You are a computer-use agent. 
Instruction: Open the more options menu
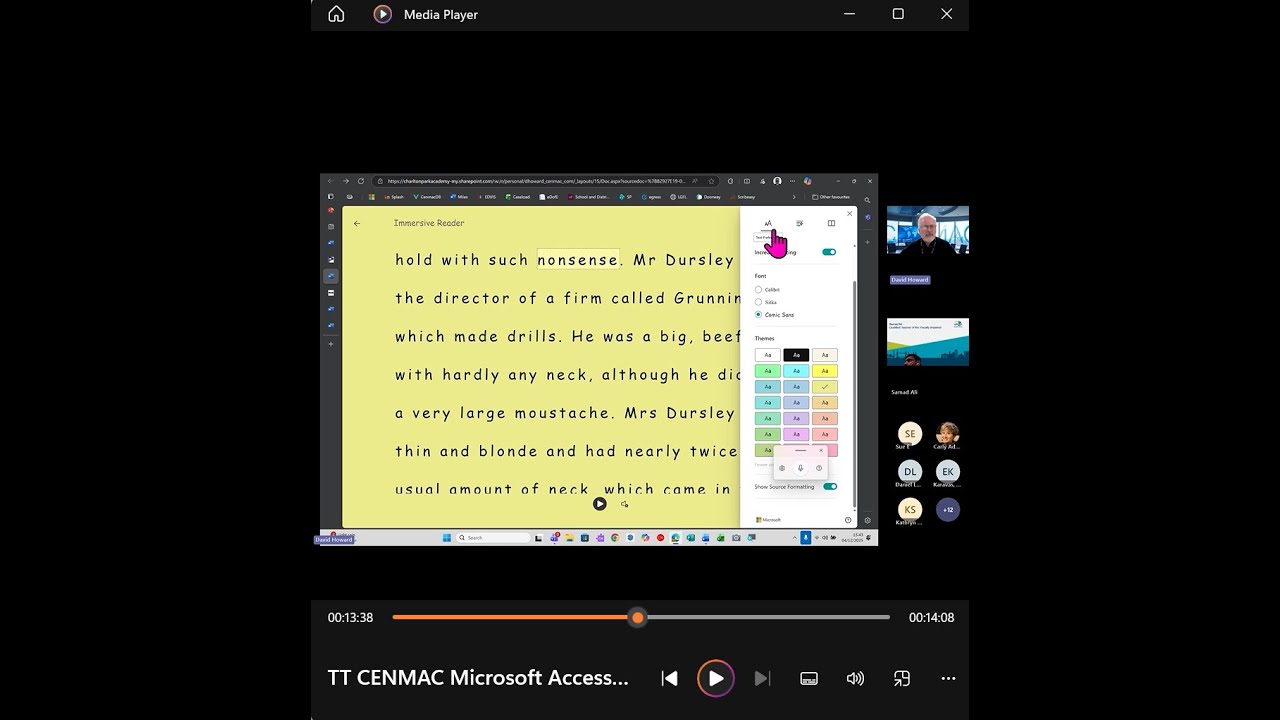tap(948, 678)
